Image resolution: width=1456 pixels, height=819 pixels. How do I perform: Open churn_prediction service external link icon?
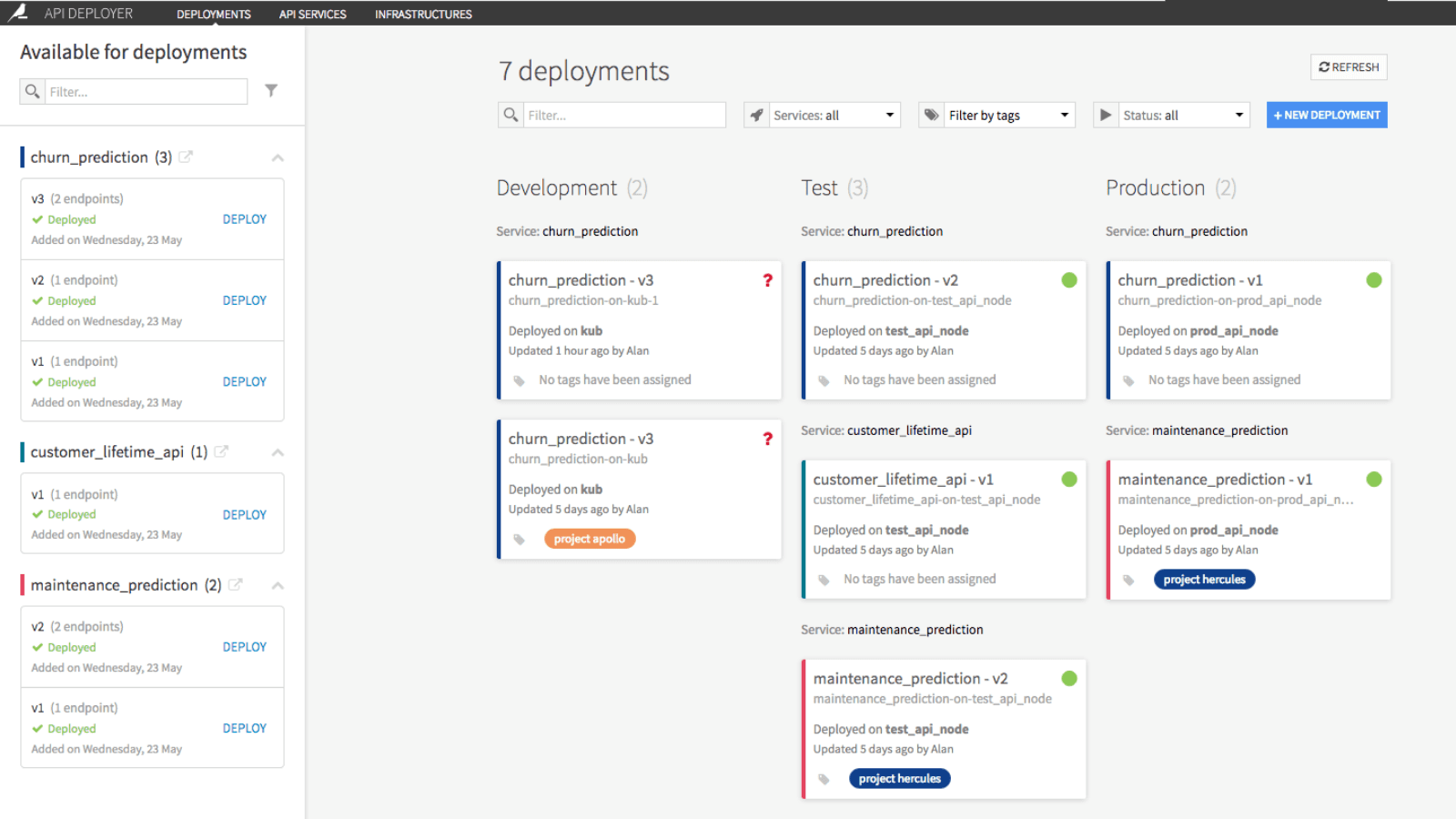(186, 157)
